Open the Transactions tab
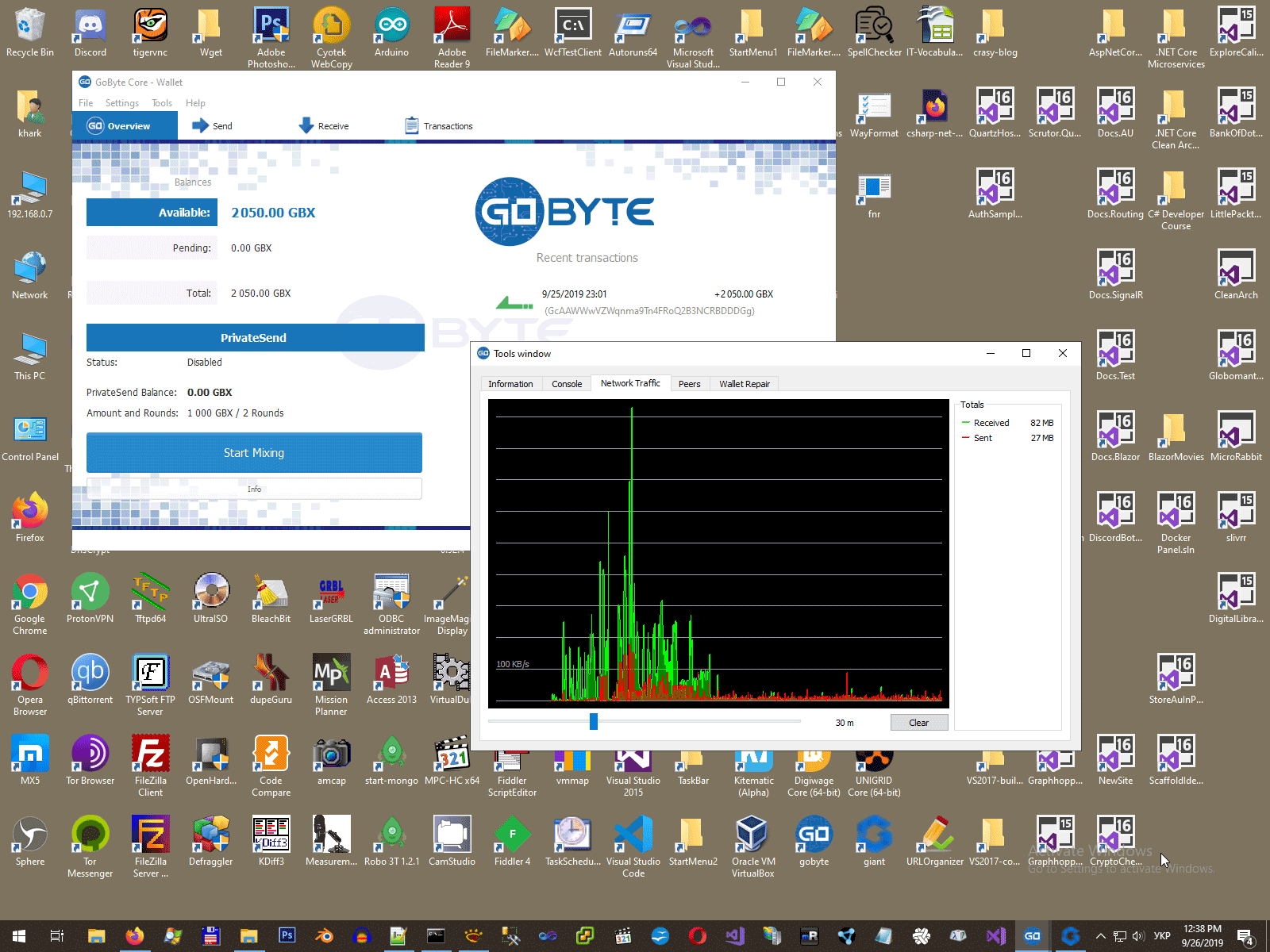1270x952 pixels. point(439,126)
